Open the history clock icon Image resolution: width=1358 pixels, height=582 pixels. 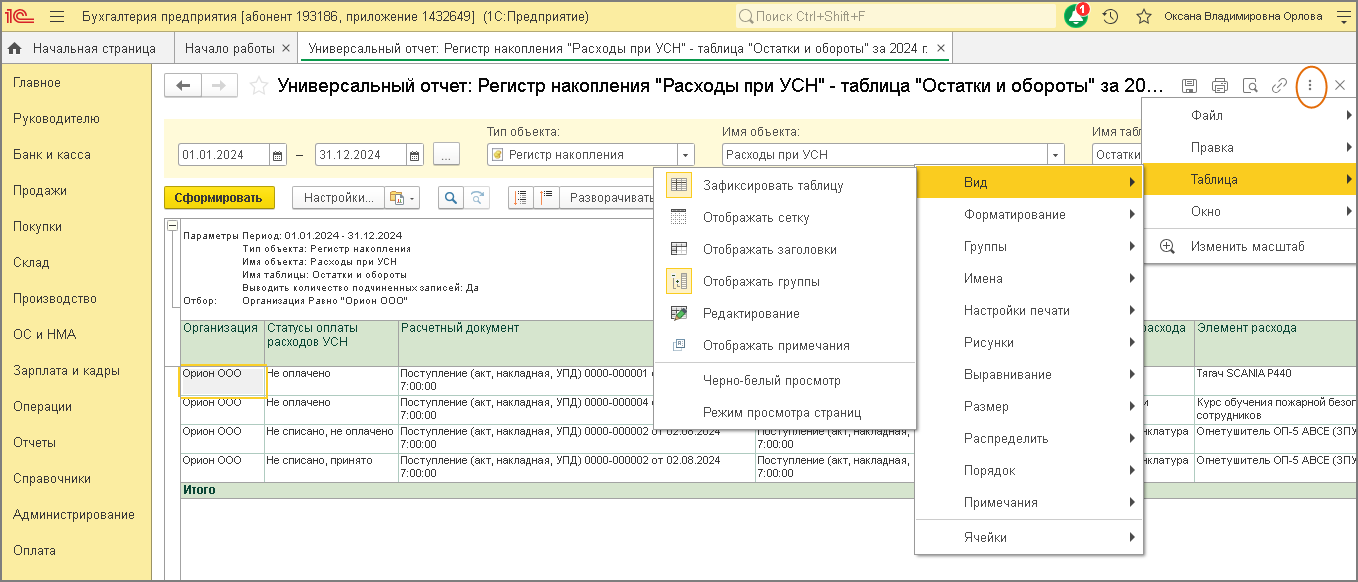(1110, 17)
